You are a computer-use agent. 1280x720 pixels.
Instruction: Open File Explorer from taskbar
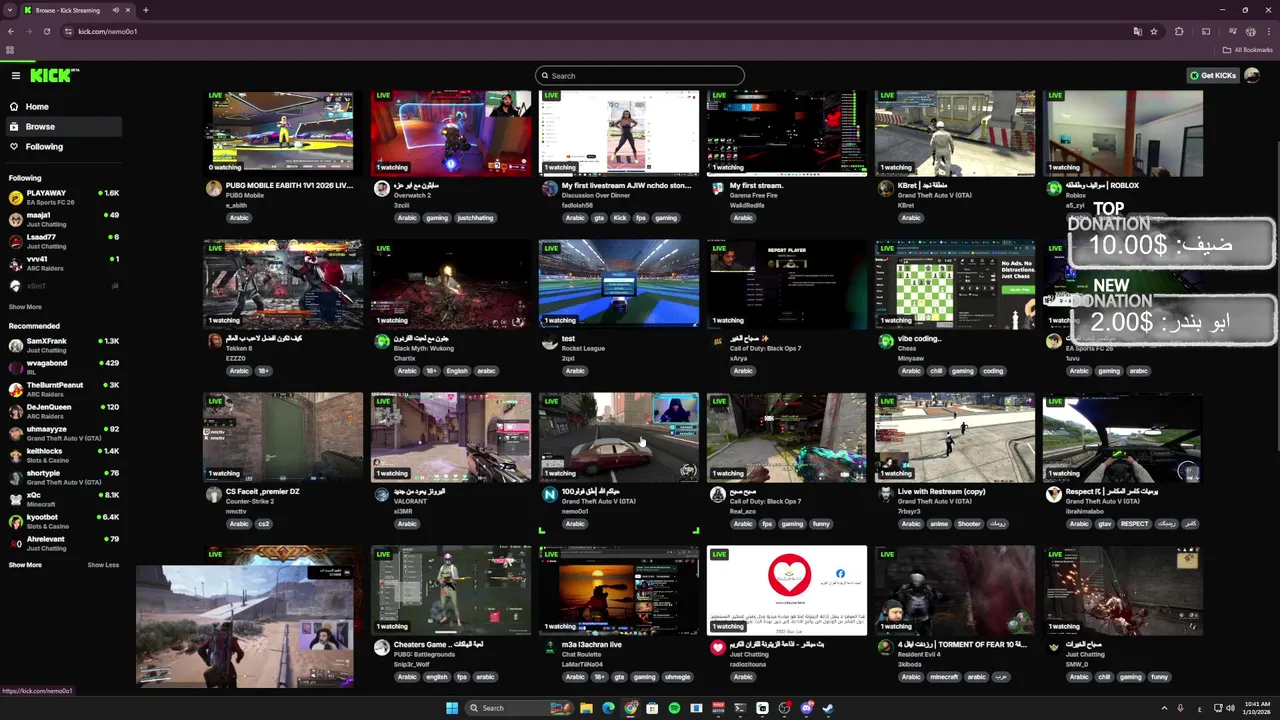coord(586,708)
